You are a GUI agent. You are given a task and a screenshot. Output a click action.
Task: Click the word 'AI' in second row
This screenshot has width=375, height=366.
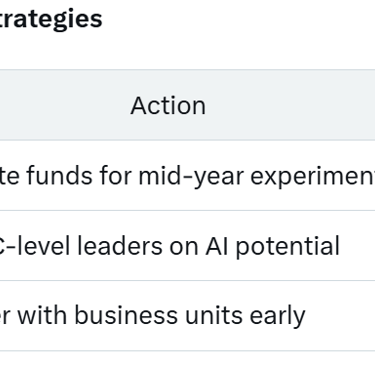click(x=217, y=246)
